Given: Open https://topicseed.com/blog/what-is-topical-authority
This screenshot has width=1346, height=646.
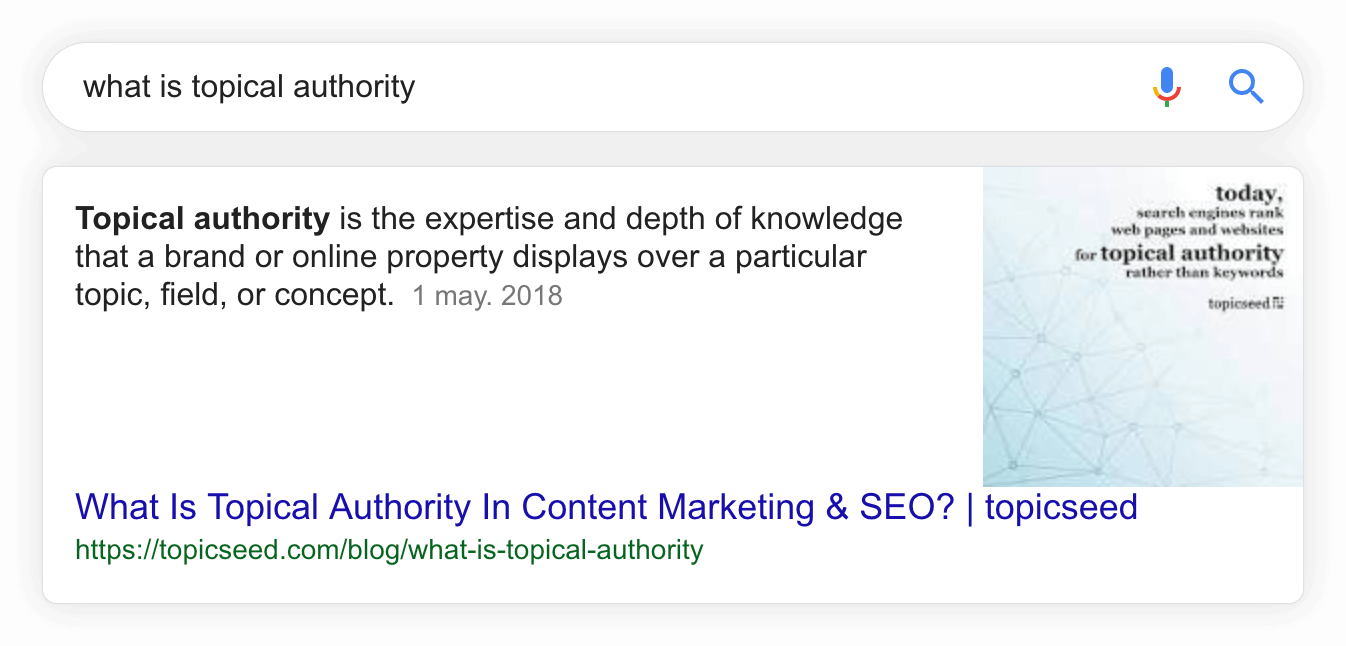Looking at the screenshot, I should [x=388, y=550].
